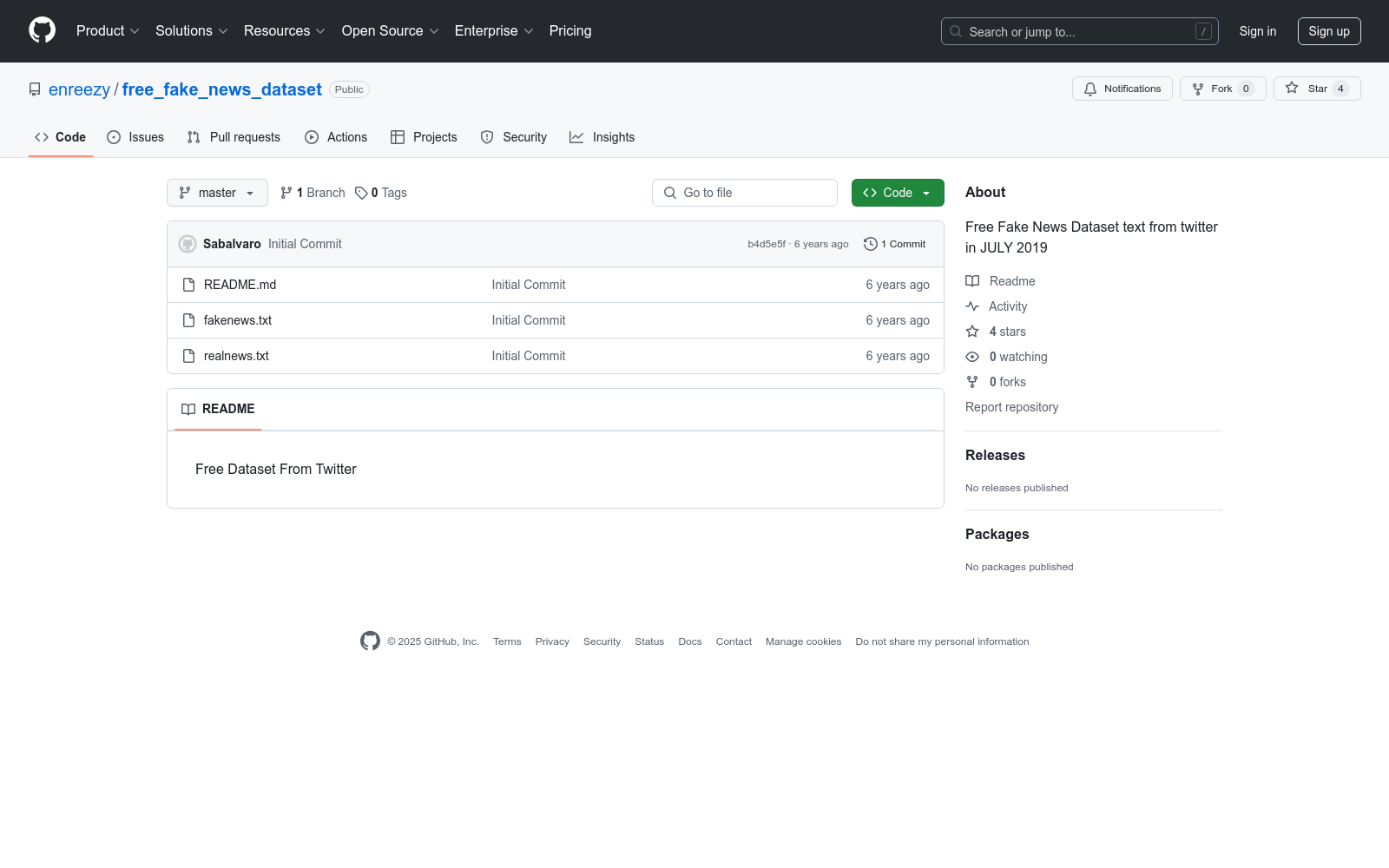Open the Docs footer link
1389x868 pixels.
(x=690, y=641)
